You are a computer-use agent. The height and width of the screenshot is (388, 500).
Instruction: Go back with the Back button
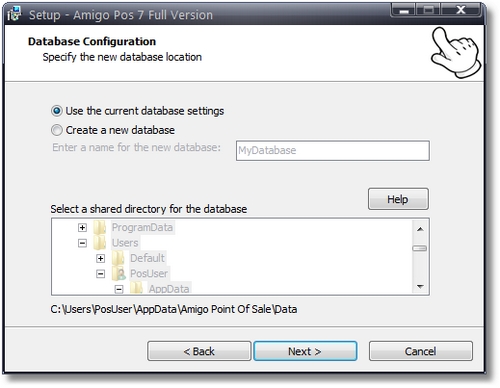pyautogui.click(x=199, y=351)
